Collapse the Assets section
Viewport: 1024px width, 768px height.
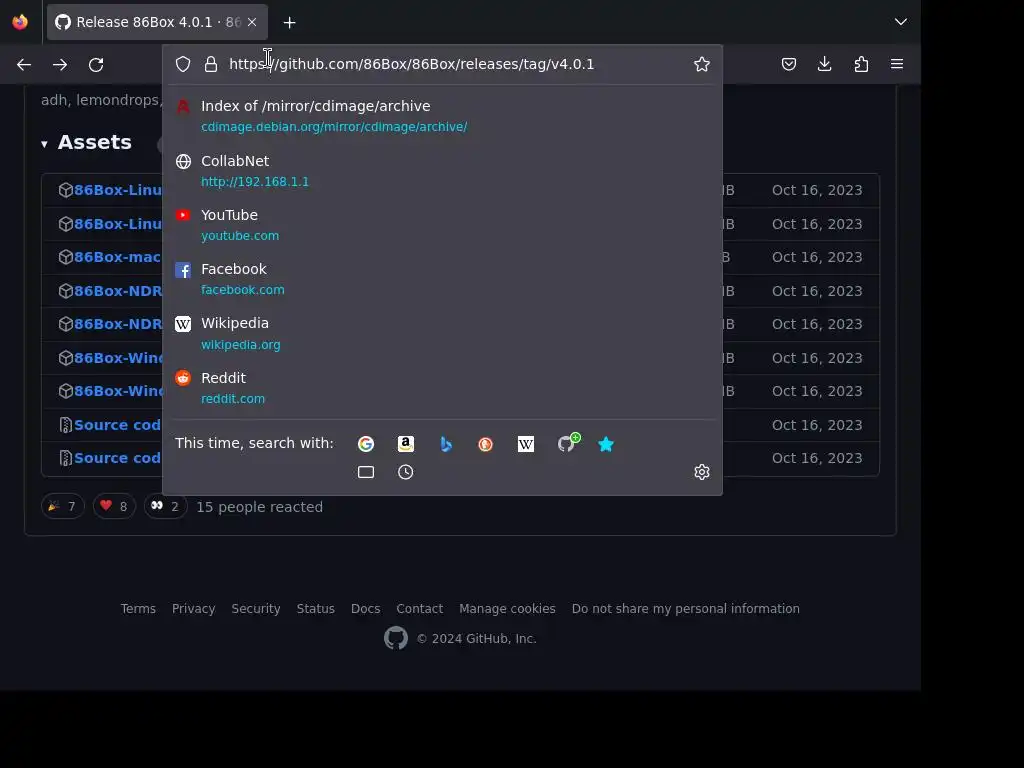coord(86,142)
